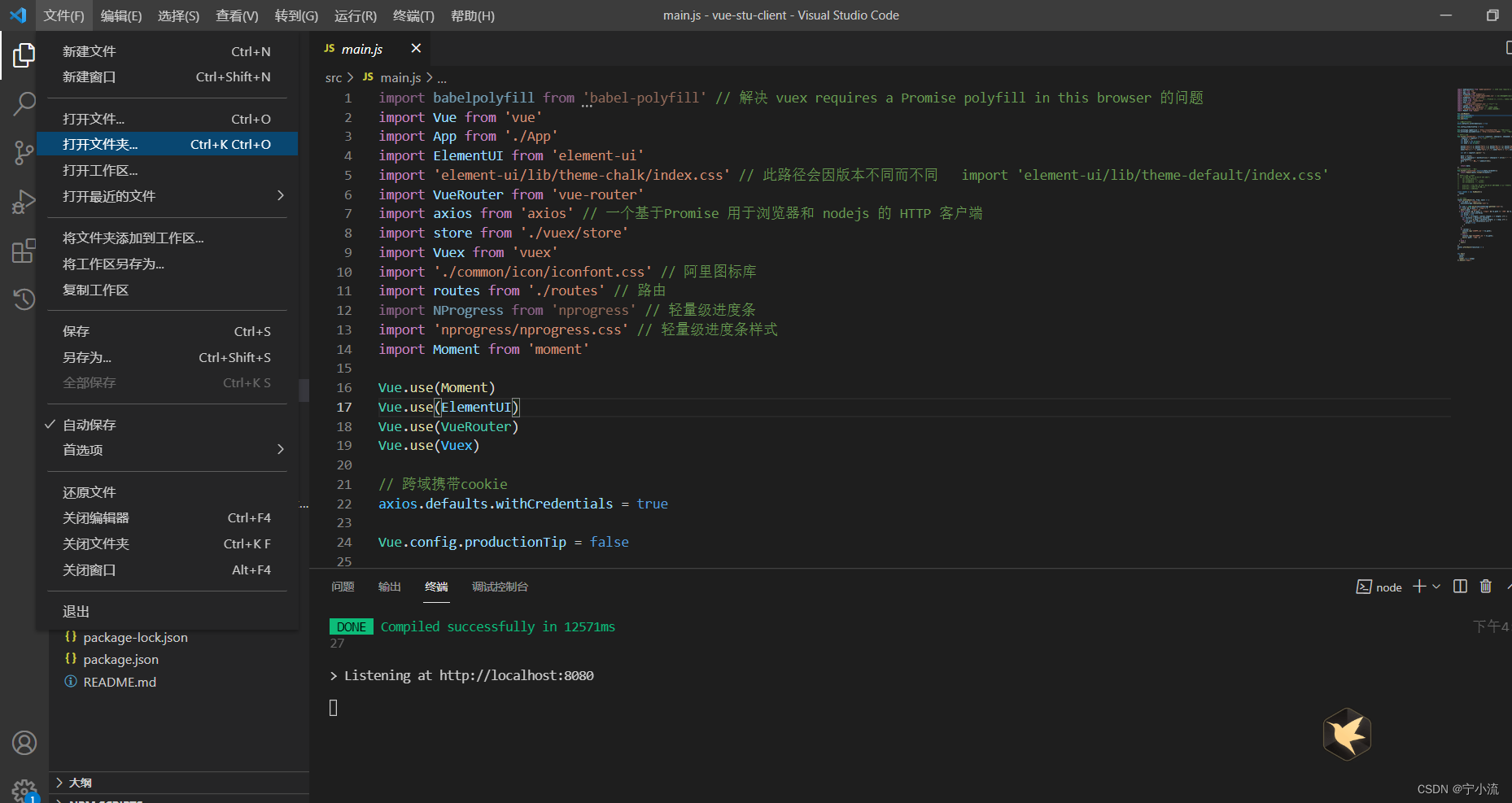Open the Explorer view in activity bar

24,55
